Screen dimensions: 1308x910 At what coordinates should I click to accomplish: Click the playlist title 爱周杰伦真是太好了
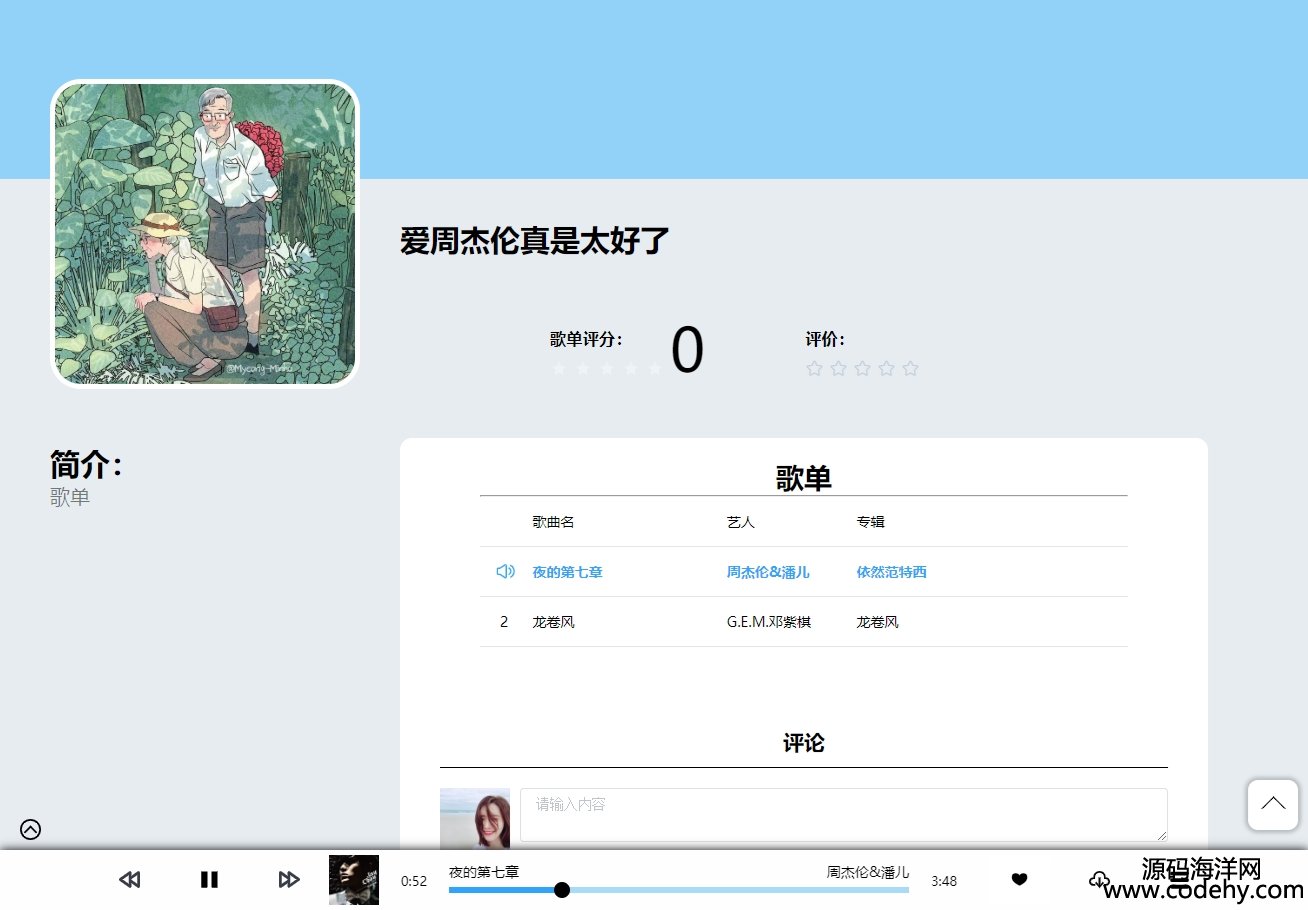coord(535,241)
